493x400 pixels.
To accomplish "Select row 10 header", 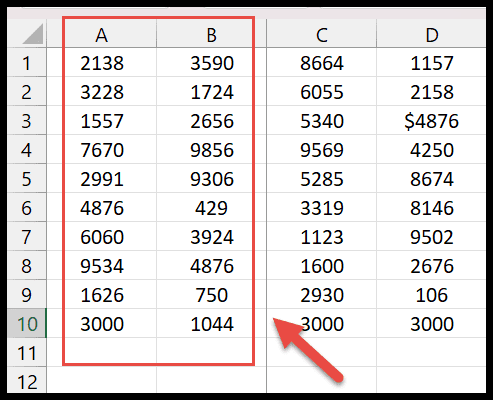I will point(27,323).
